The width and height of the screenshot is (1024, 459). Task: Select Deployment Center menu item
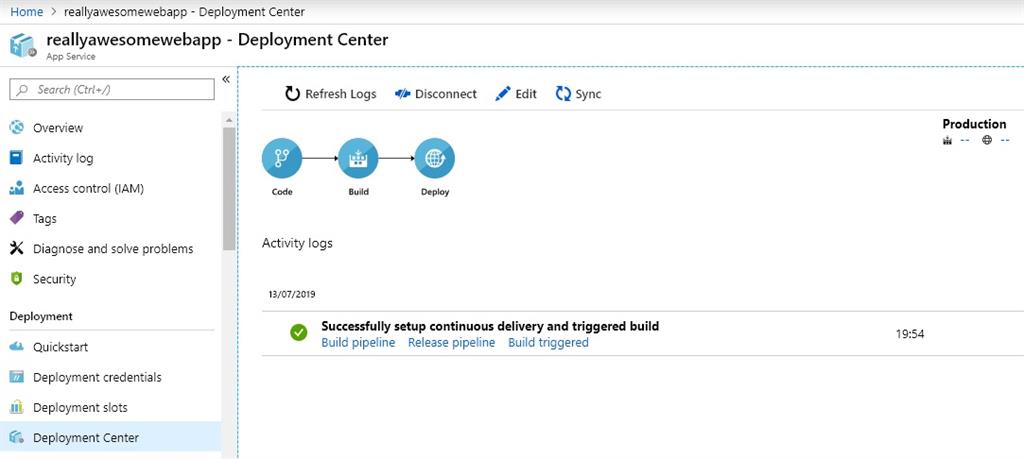click(110, 437)
